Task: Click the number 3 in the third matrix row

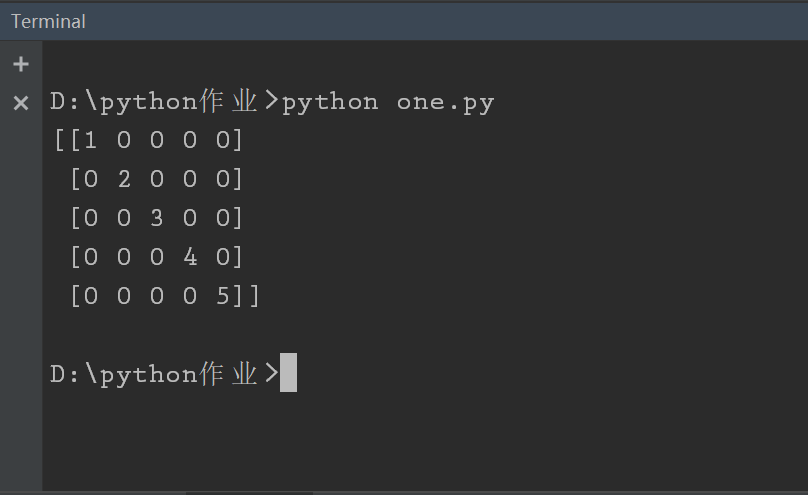Action: point(157,218)
